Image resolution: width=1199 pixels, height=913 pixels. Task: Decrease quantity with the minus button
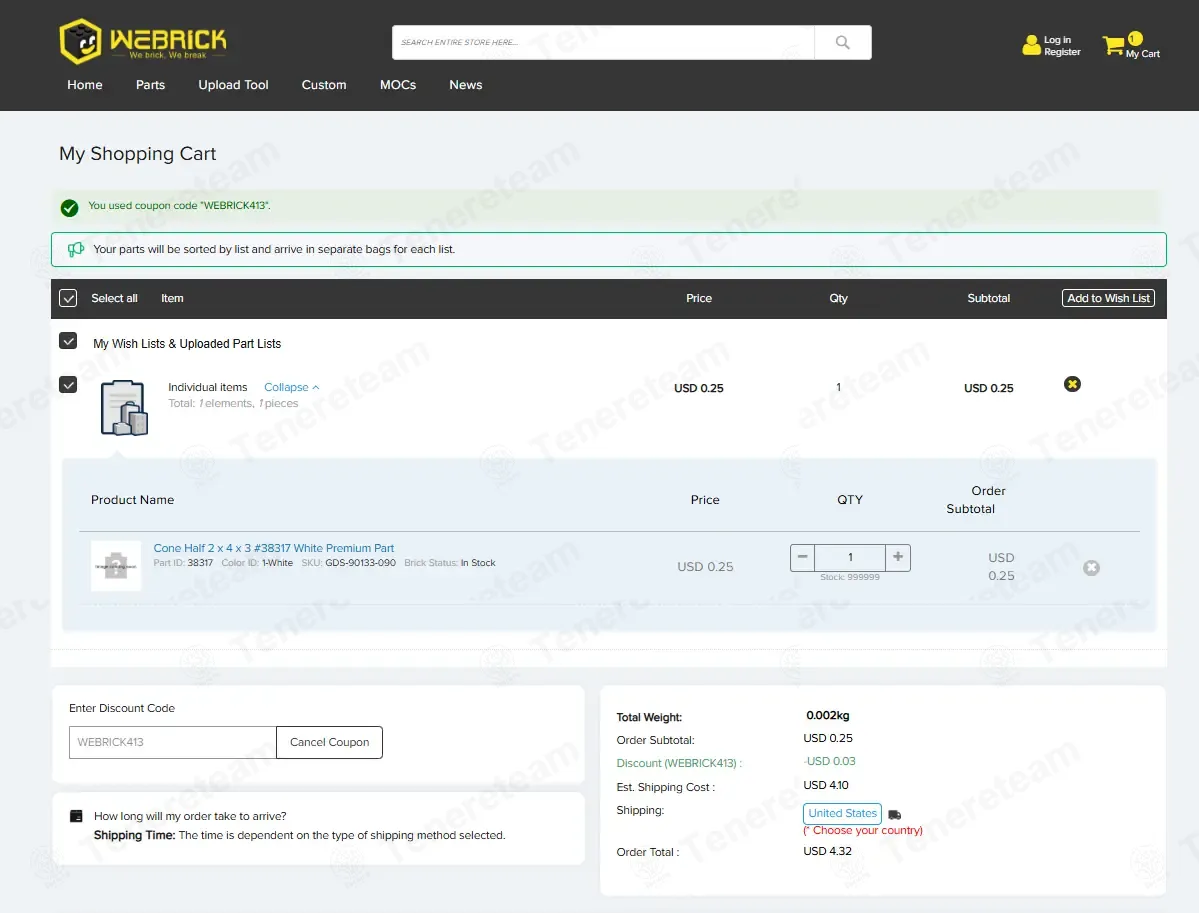(x=802, y=557)
